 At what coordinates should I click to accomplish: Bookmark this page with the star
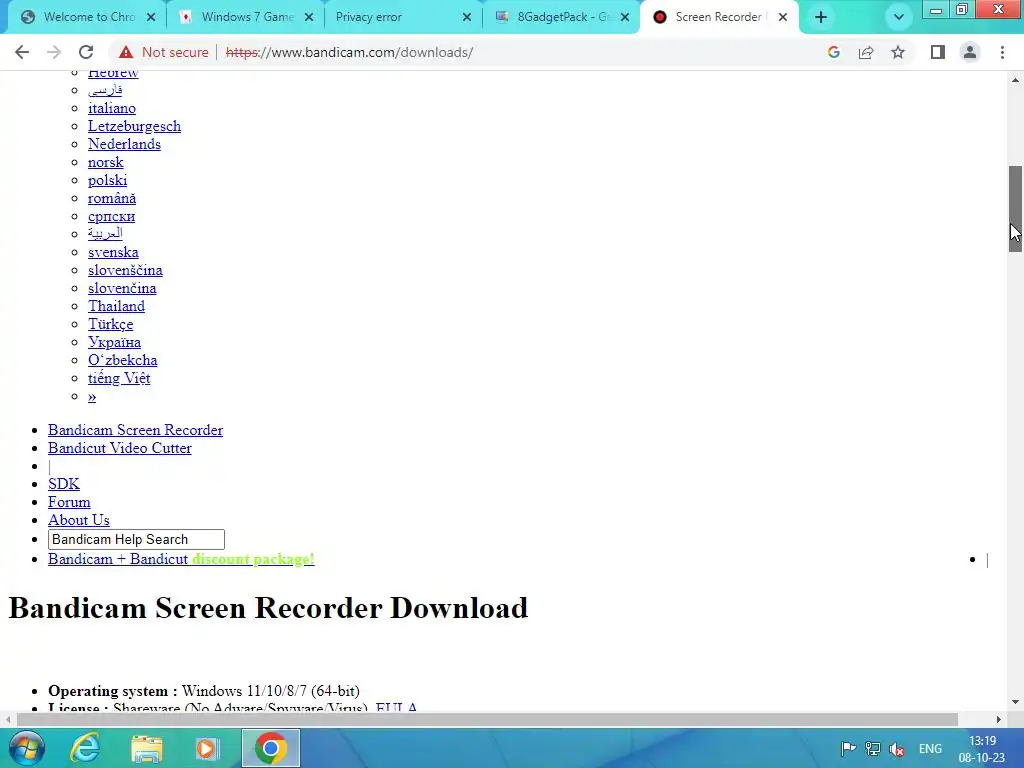(898, 52)
